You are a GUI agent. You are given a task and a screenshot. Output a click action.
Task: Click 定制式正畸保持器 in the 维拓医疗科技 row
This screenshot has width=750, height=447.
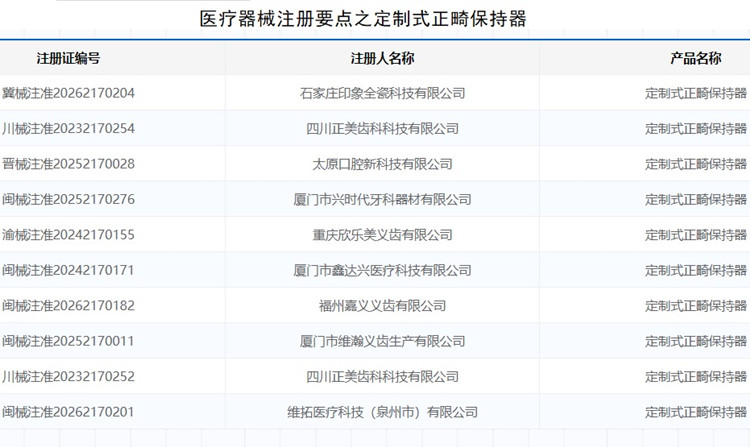click(x=696, y=412)
